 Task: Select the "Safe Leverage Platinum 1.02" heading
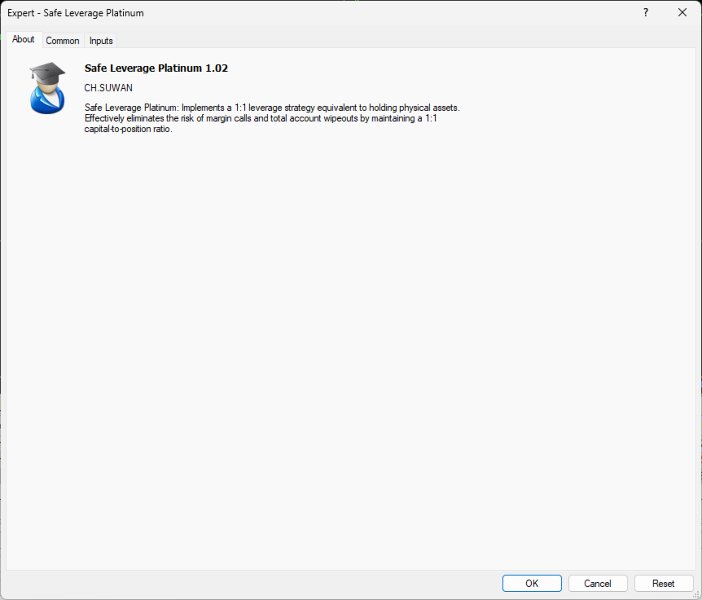coord(156,68)
